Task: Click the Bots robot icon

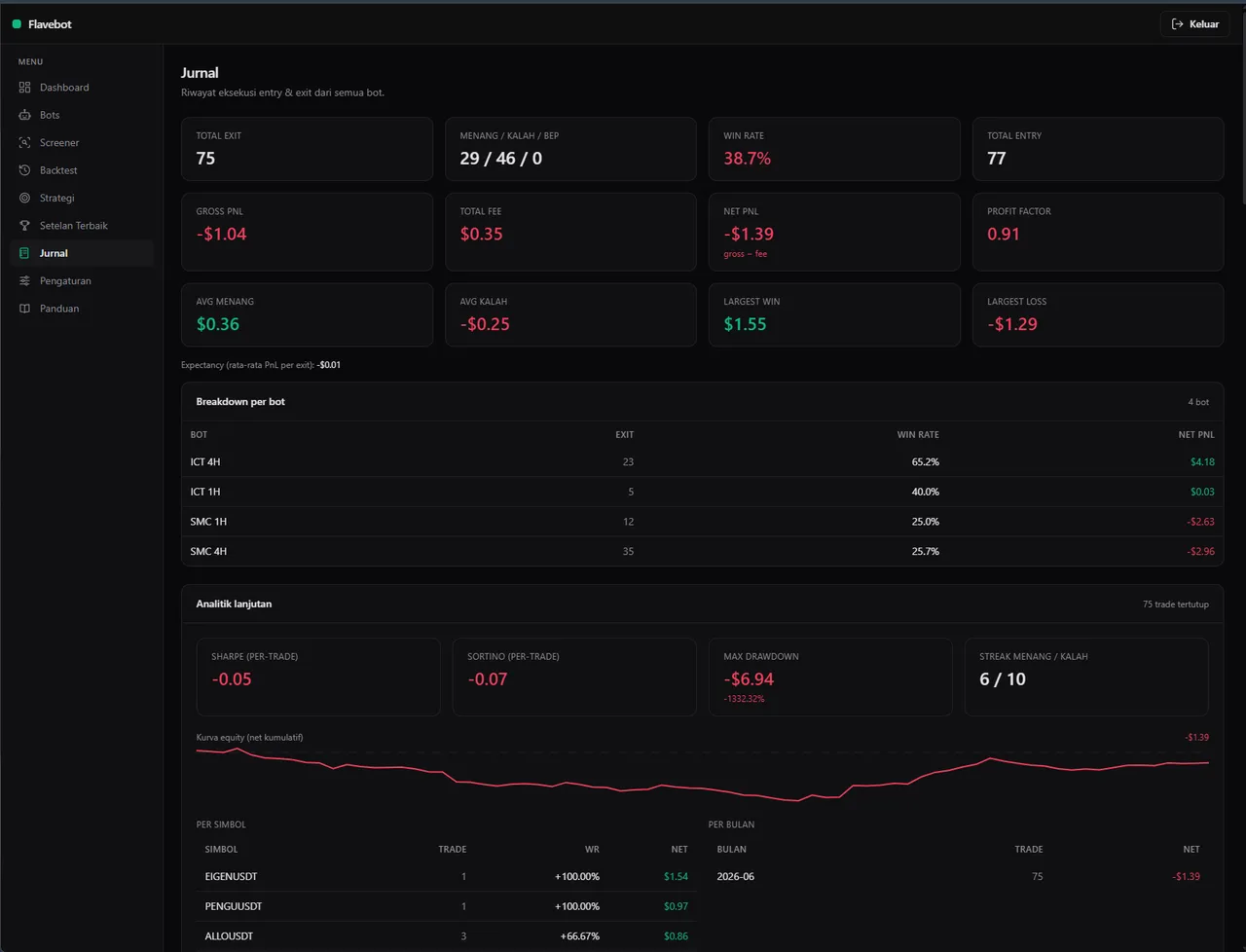Action: tap(24, 115)
